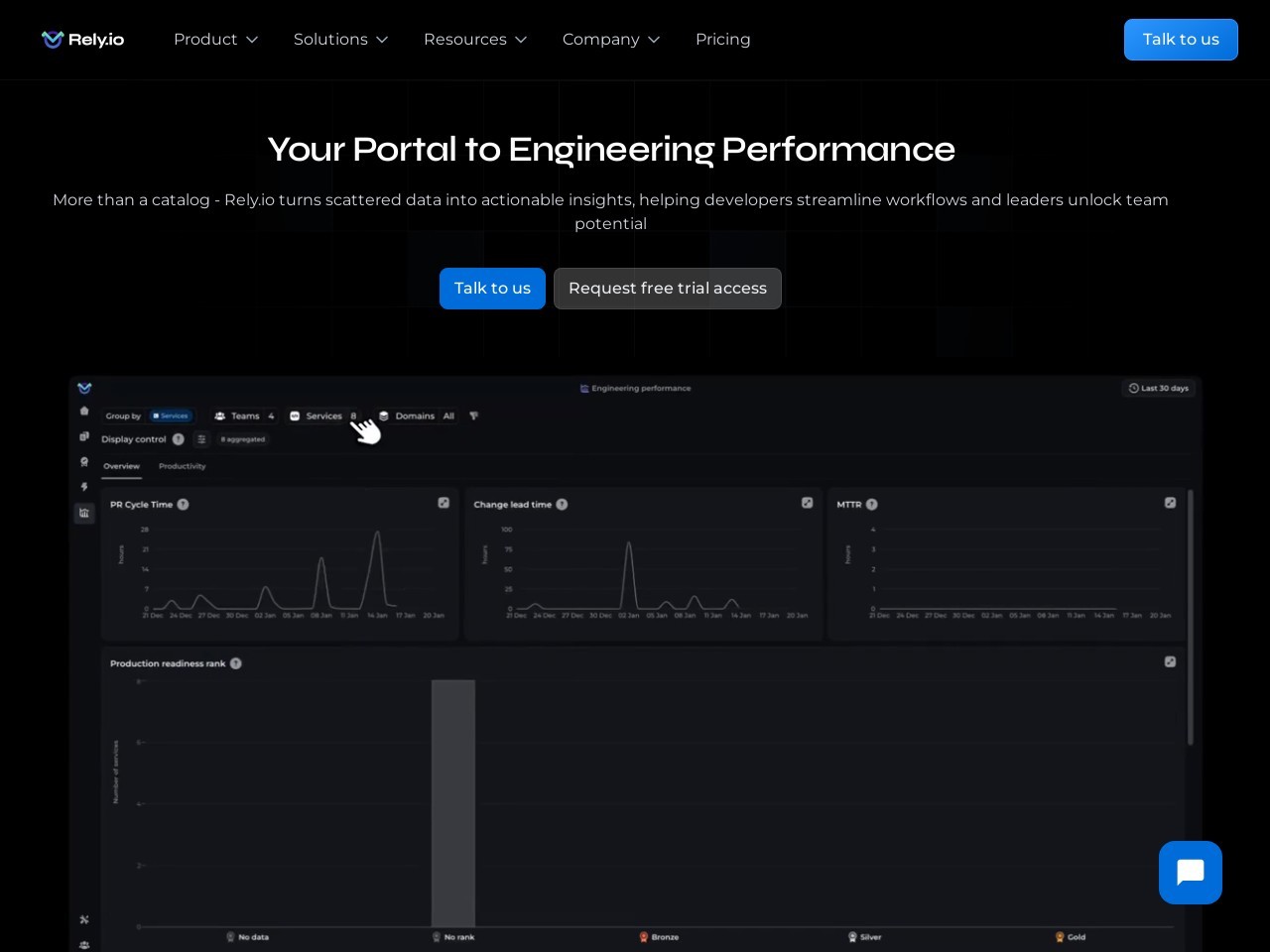Screen dimensions: 1270x952
Task: Click the 8 aggregated badge
Action: [243, 439]
